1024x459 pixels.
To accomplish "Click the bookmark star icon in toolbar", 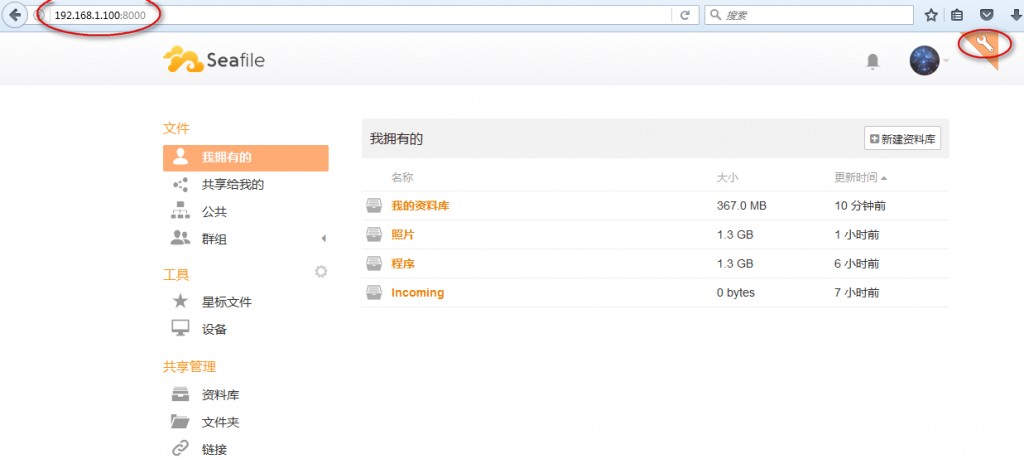I will [x=931, y=15].
